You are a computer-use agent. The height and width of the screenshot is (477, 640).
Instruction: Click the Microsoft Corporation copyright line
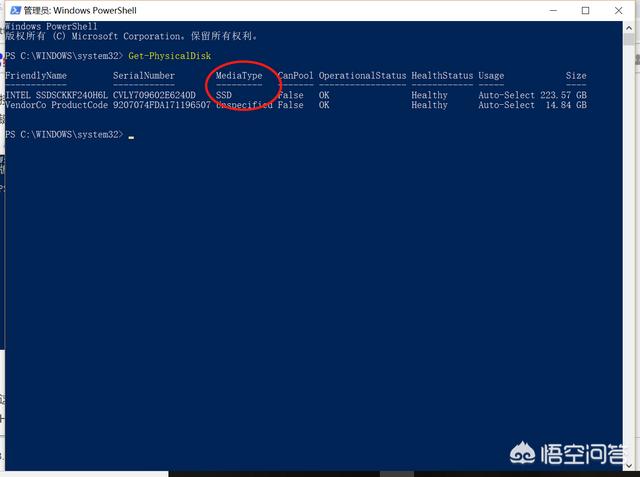click(131, 36)
